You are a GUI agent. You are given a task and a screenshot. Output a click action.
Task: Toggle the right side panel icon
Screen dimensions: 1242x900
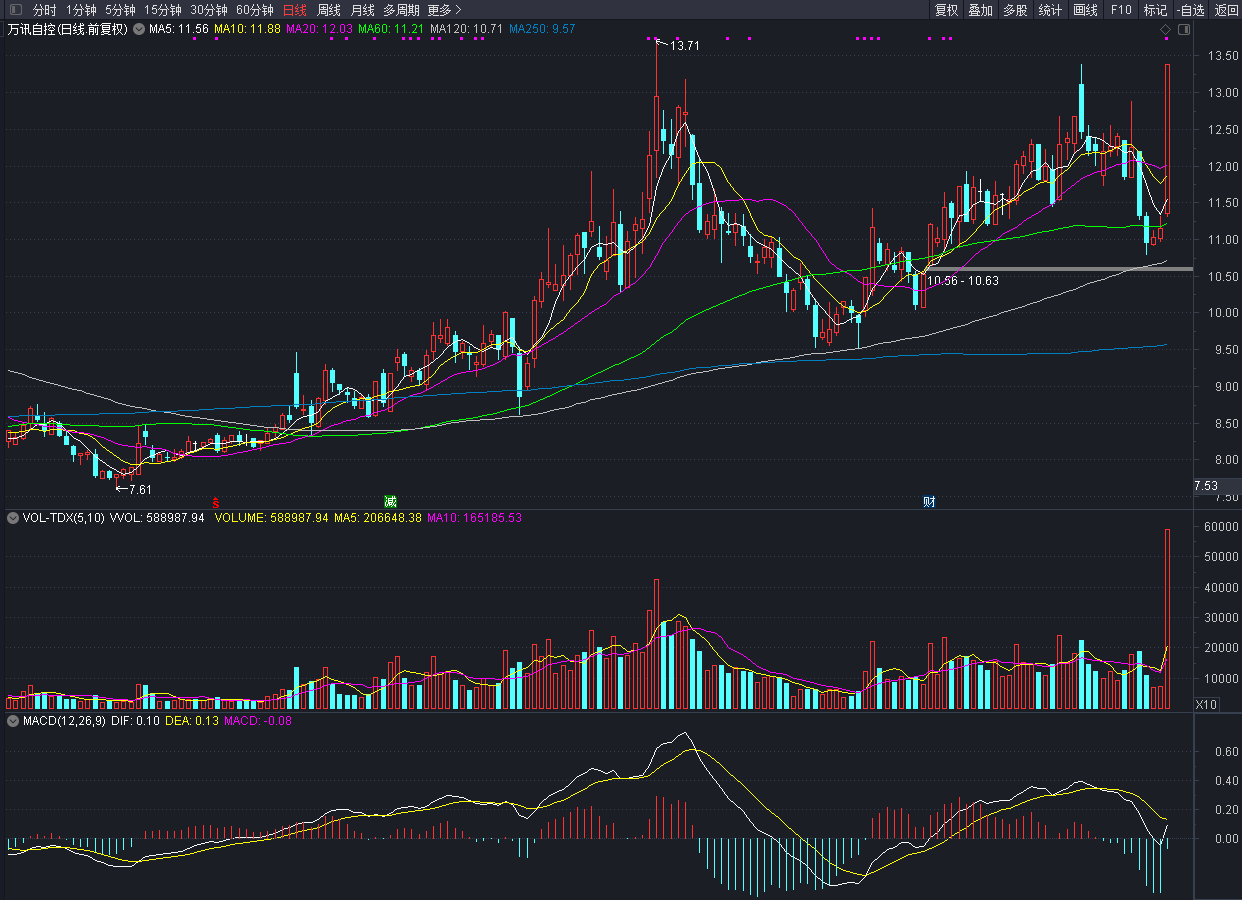point(1184,30)
